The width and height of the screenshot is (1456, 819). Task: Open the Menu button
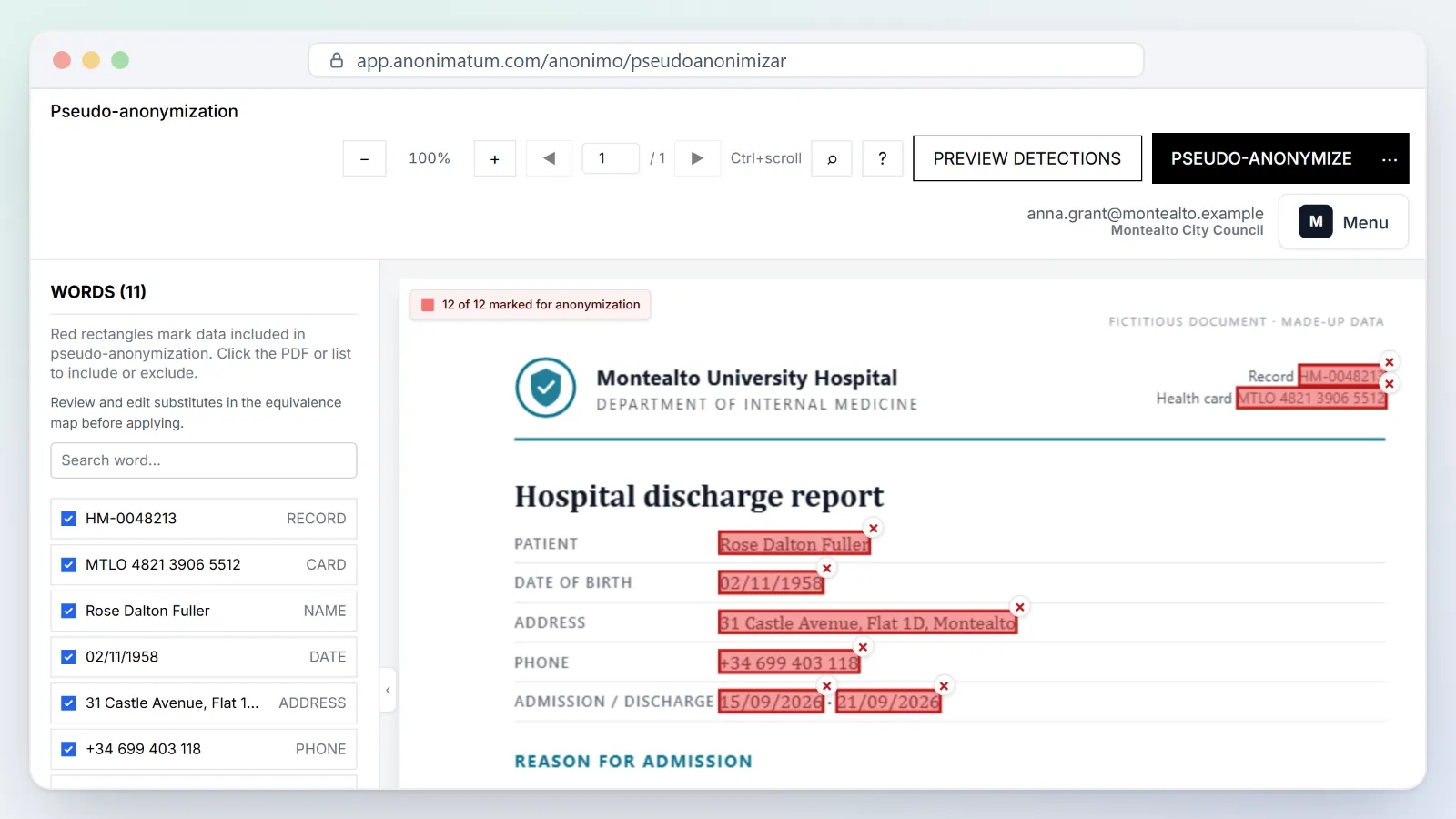click(1343, 222)
